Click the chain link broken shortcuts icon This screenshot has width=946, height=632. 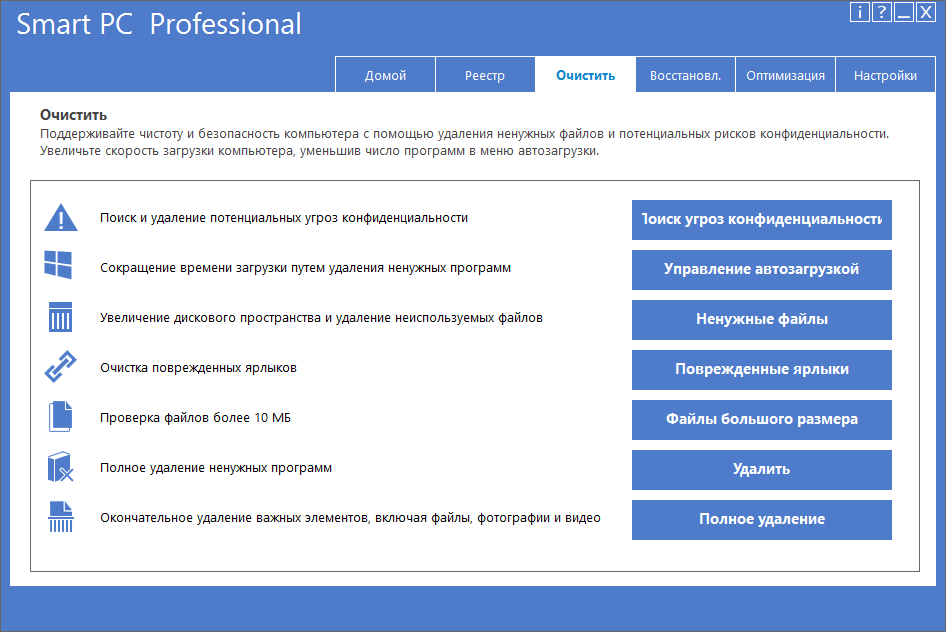tap(60, 367)
